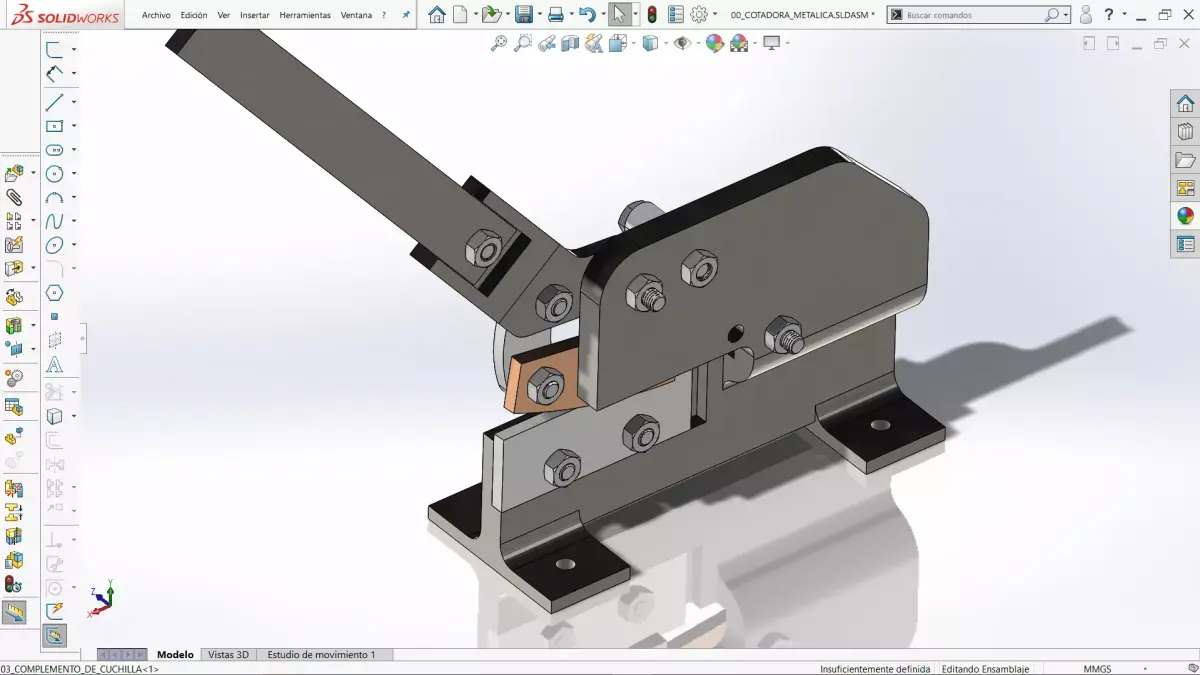The image size is (1200, 675).
Task: Open the Archivo menu
Action: 156,15
